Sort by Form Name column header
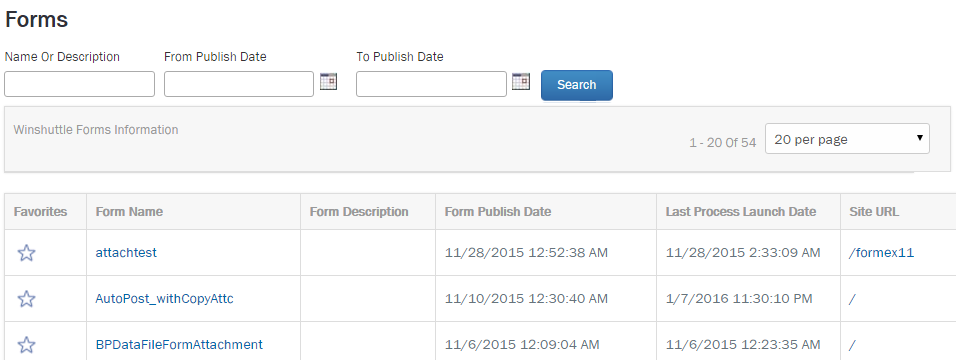 pos(129,212)
